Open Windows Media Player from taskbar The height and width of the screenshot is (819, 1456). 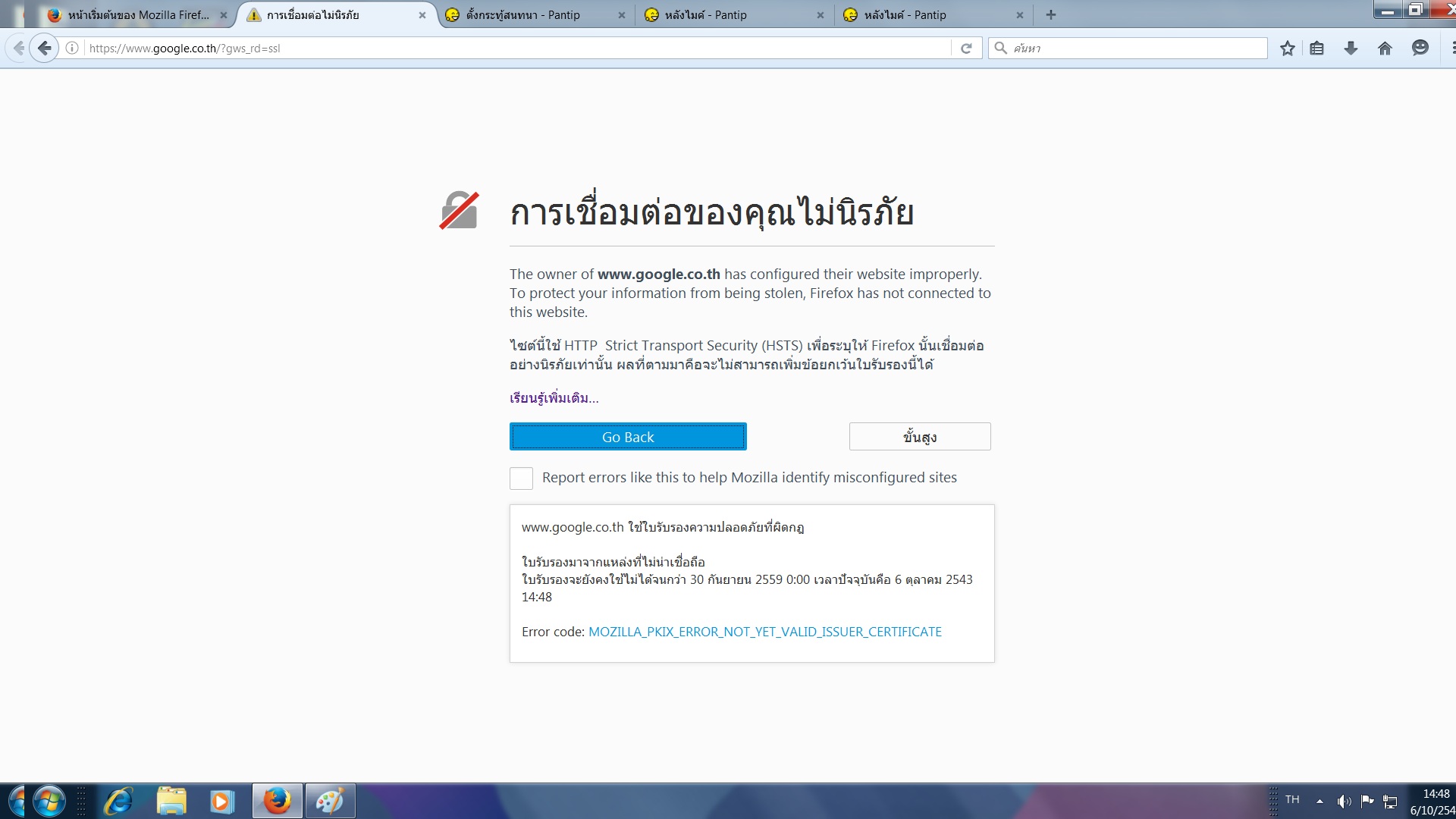[221, 801]
